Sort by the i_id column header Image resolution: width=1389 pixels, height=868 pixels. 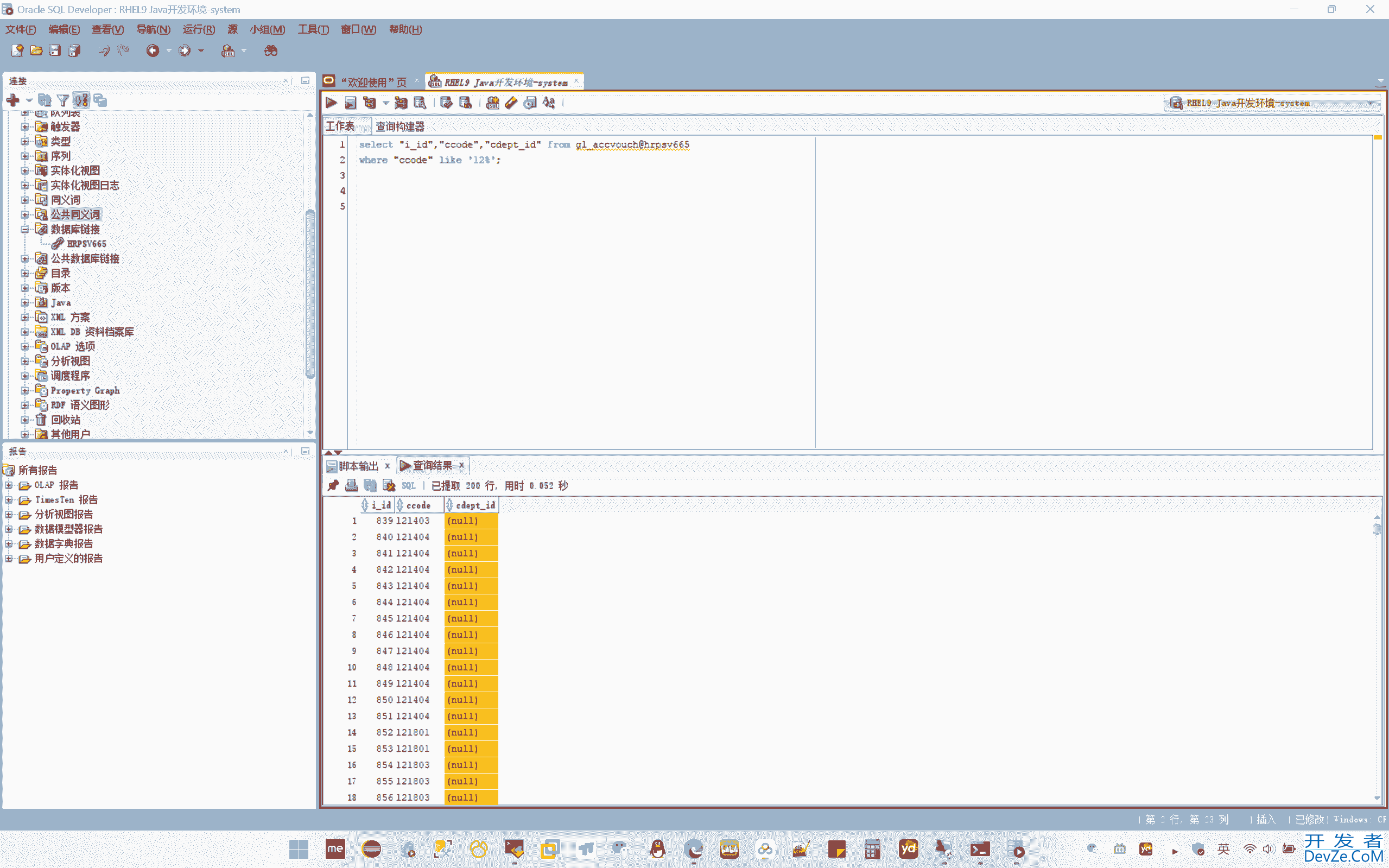point(378,505)
